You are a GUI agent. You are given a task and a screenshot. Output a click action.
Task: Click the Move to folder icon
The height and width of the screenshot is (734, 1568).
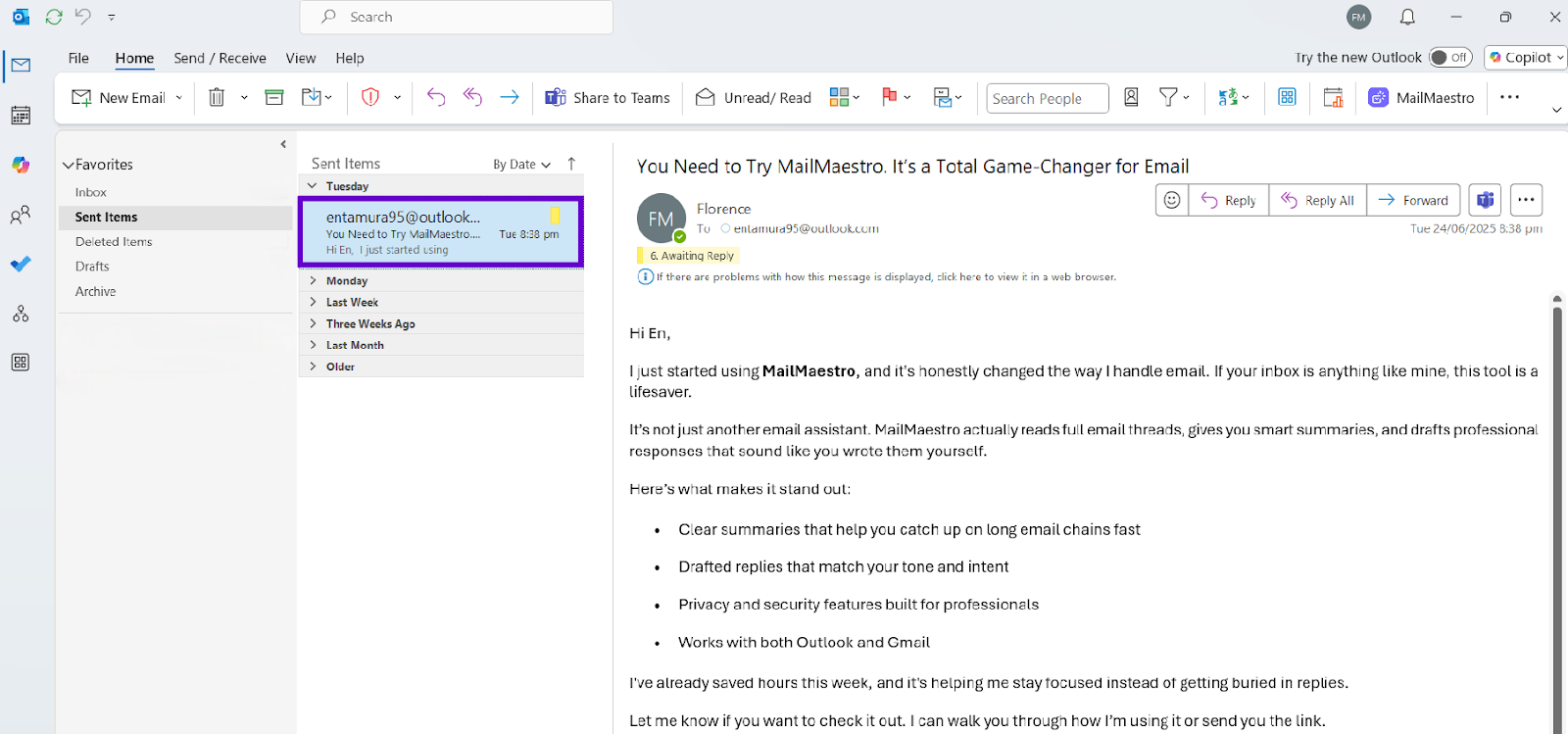312,97
